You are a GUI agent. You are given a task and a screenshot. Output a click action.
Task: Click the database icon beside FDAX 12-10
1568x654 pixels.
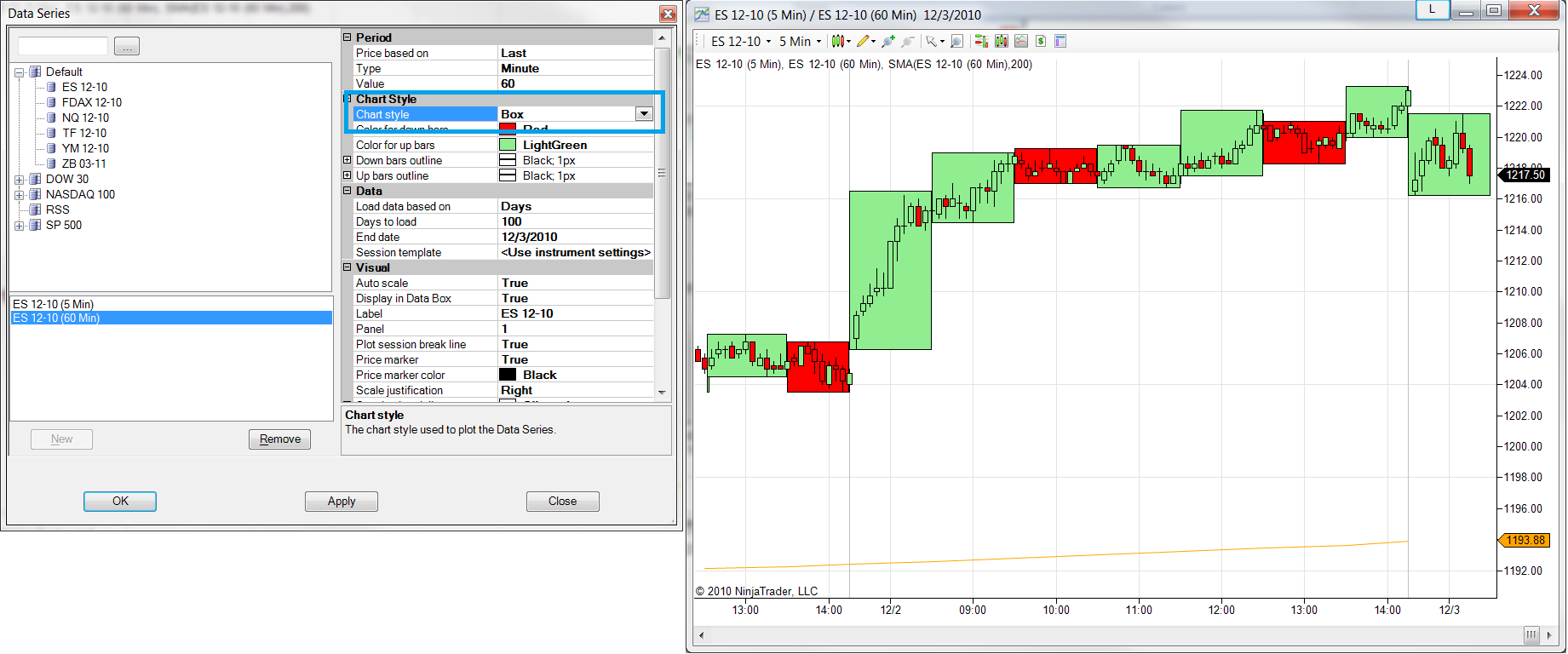(51, 102)
